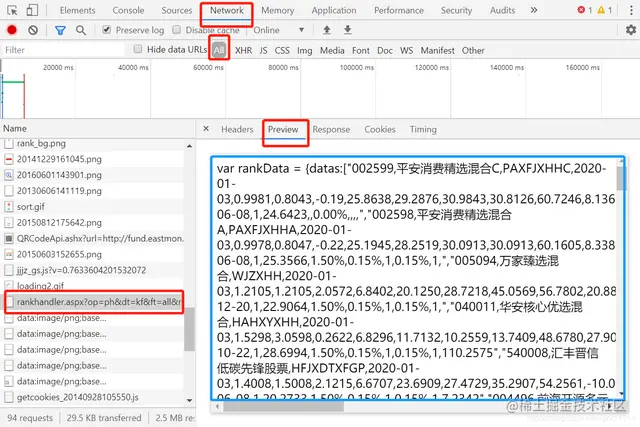Select 20150603152655.png request
Viewport: 640px width, 427px height.
tap(93, 254)
